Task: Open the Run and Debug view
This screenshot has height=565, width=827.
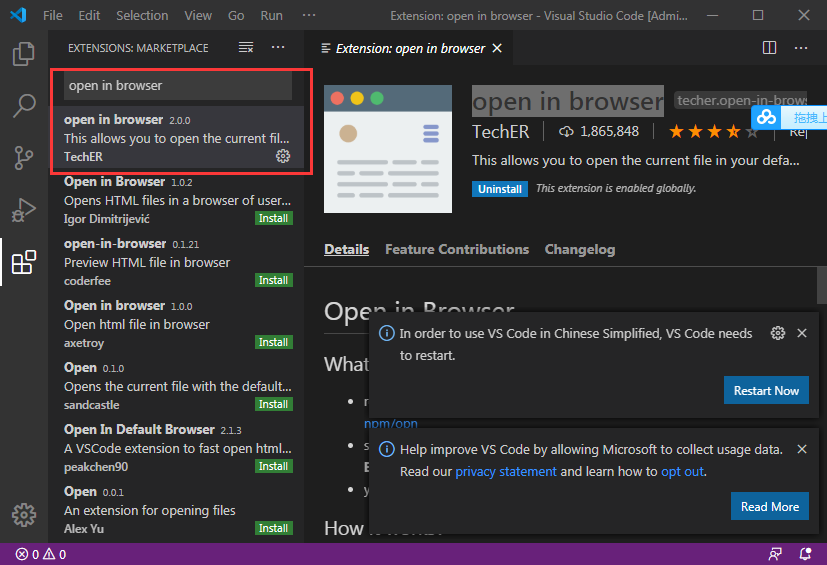Action: point(24,209)
